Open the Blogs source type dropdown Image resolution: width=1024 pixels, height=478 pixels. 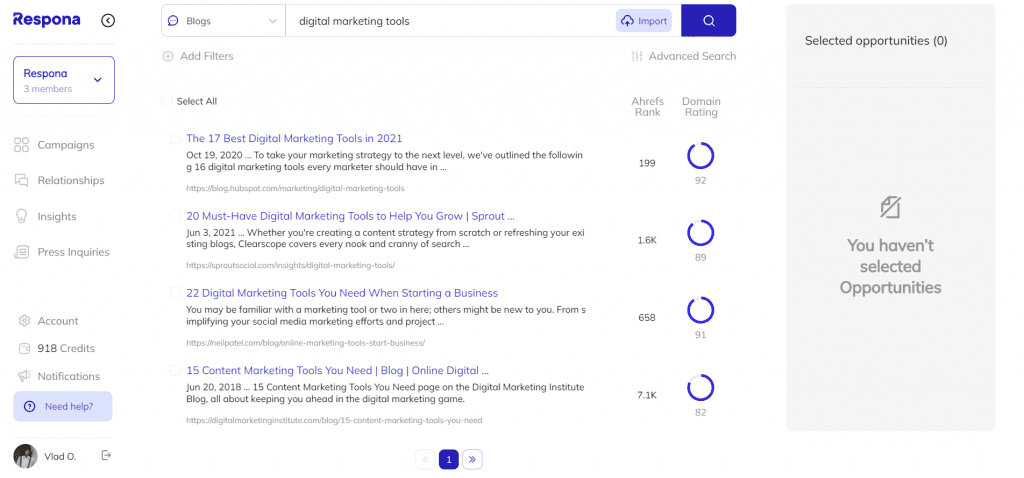pos(223,21)
